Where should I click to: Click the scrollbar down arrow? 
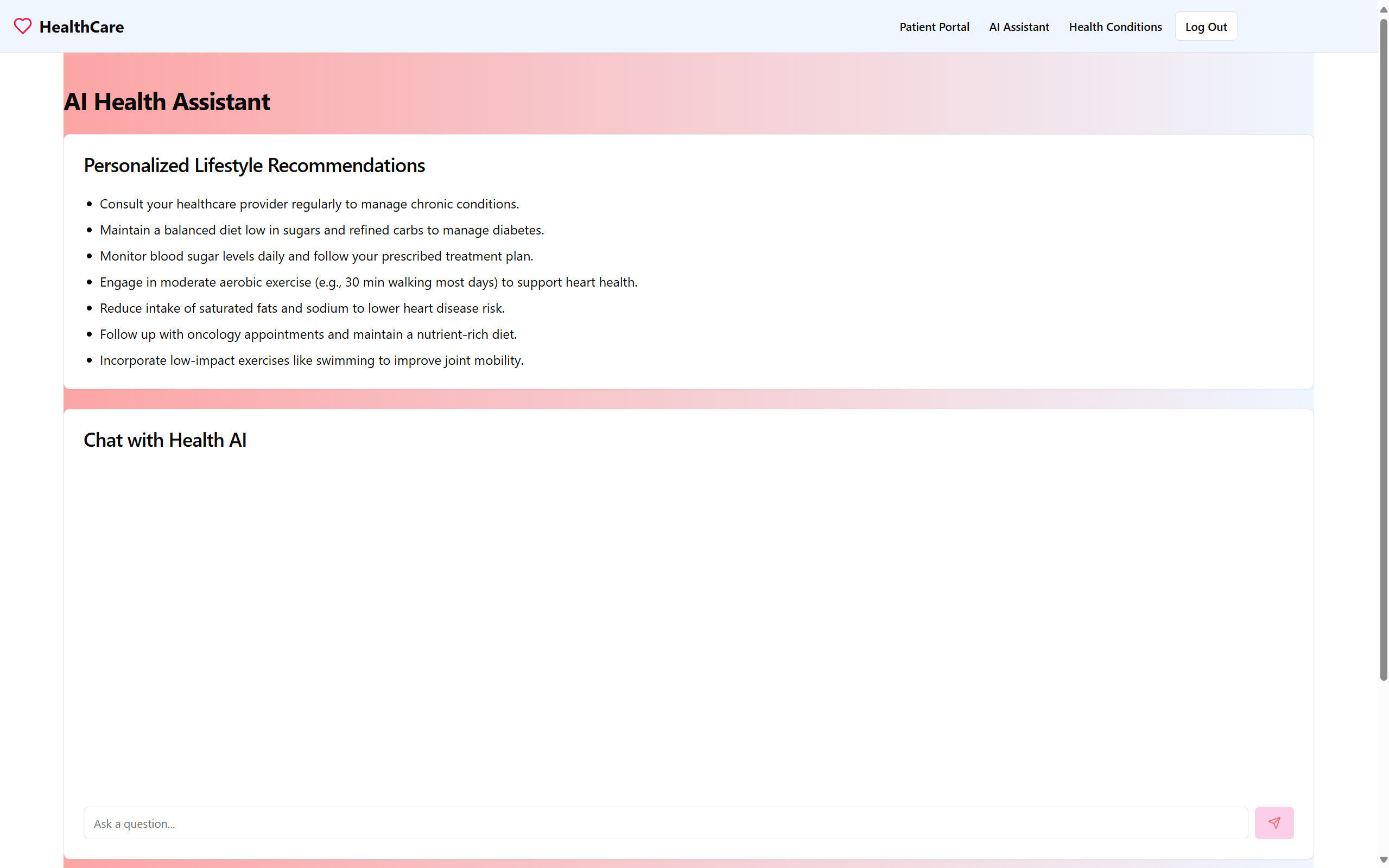tap(1383, 859)
